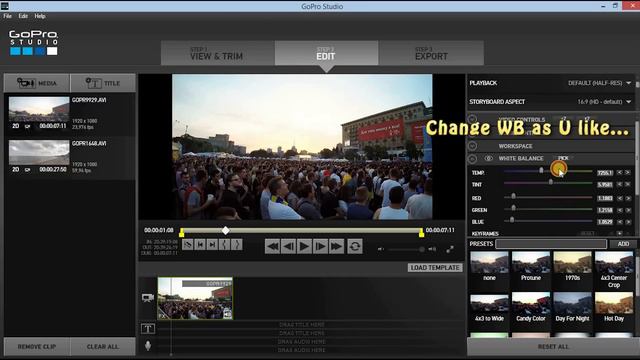This screenshot has width=640, height=360.
Task: Click the FX badge on timeline clip
Action: click(x=162, y=315)
